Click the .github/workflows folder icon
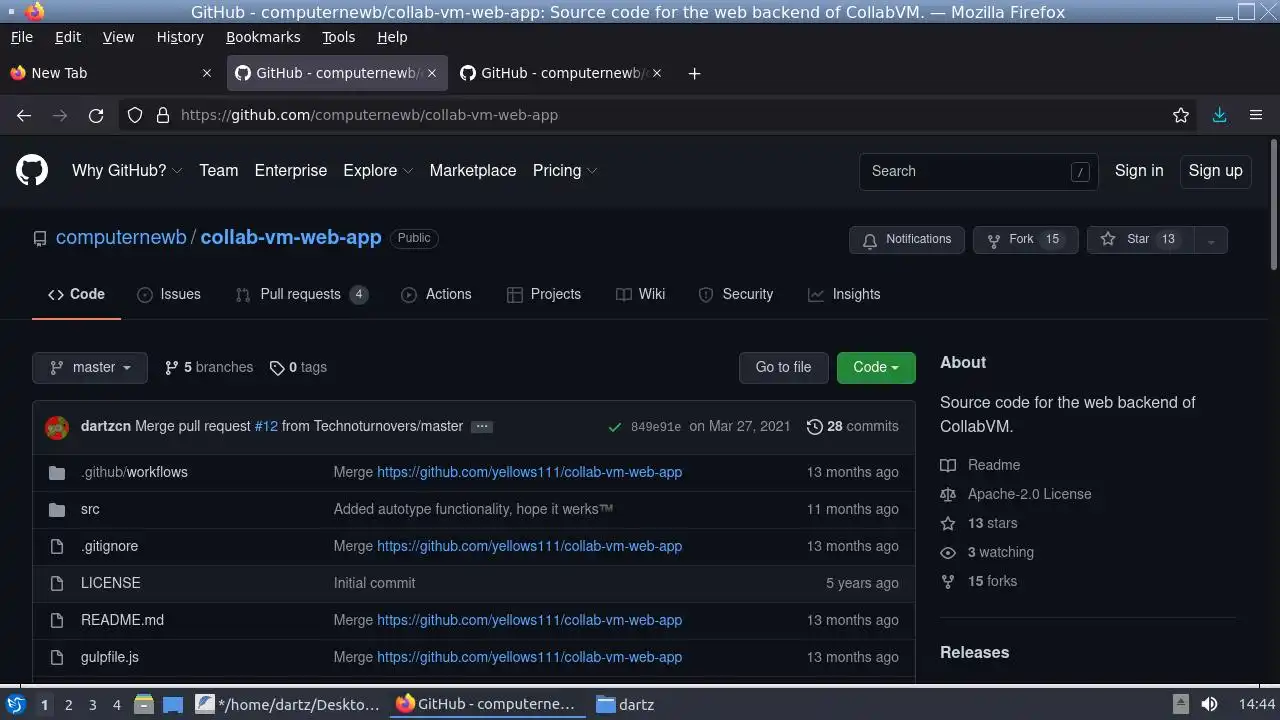This screenshot has height=720, width=1280. (57, 472)
